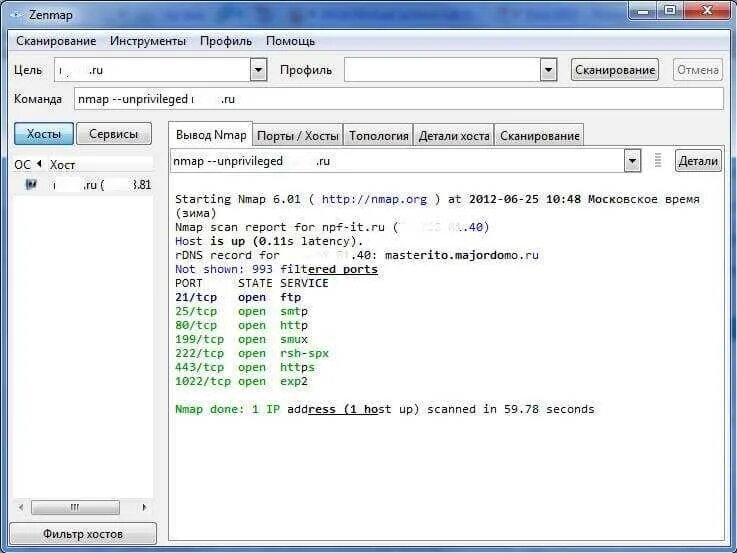This screenshot has height=553, width=737.
Task: Click the Цель target input field
Action: click(152, 70)
